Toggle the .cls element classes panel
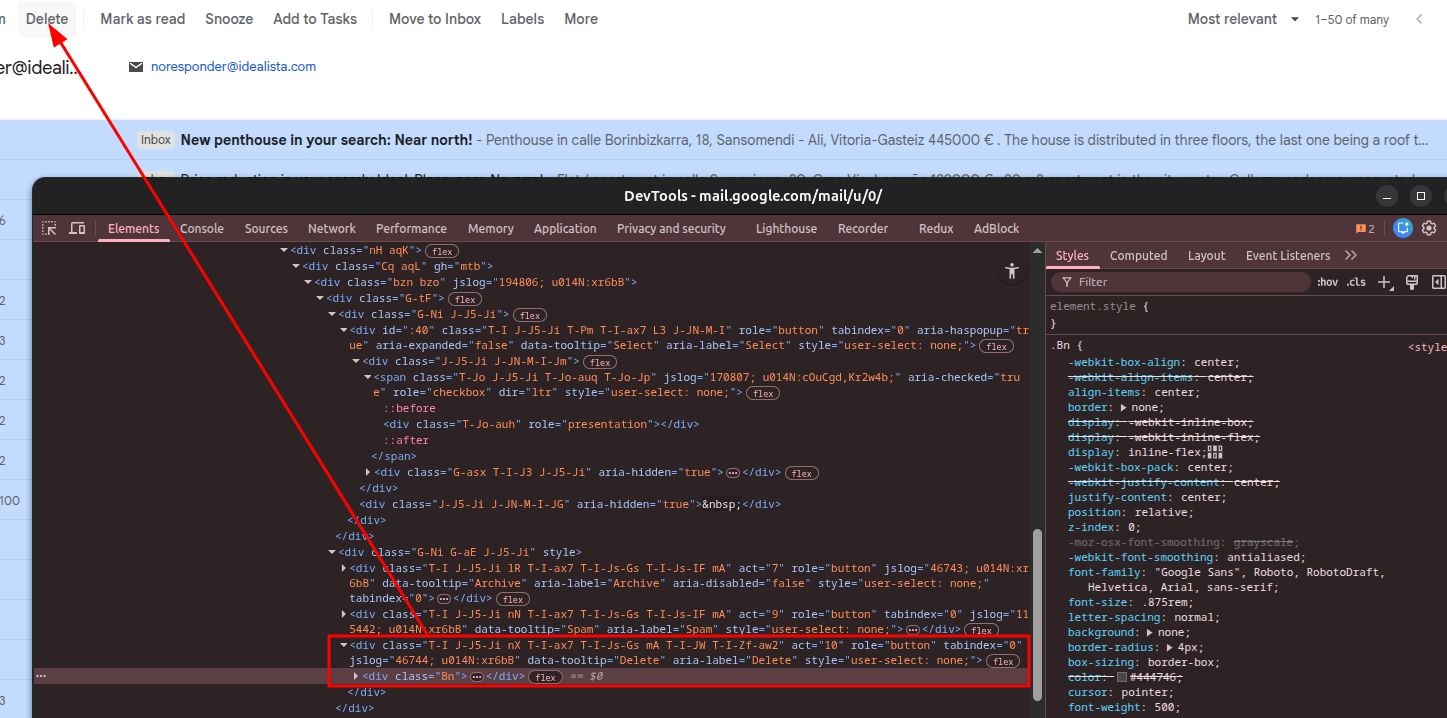This screenshot has width=1447, height=718. click(x=1355, y=282)
